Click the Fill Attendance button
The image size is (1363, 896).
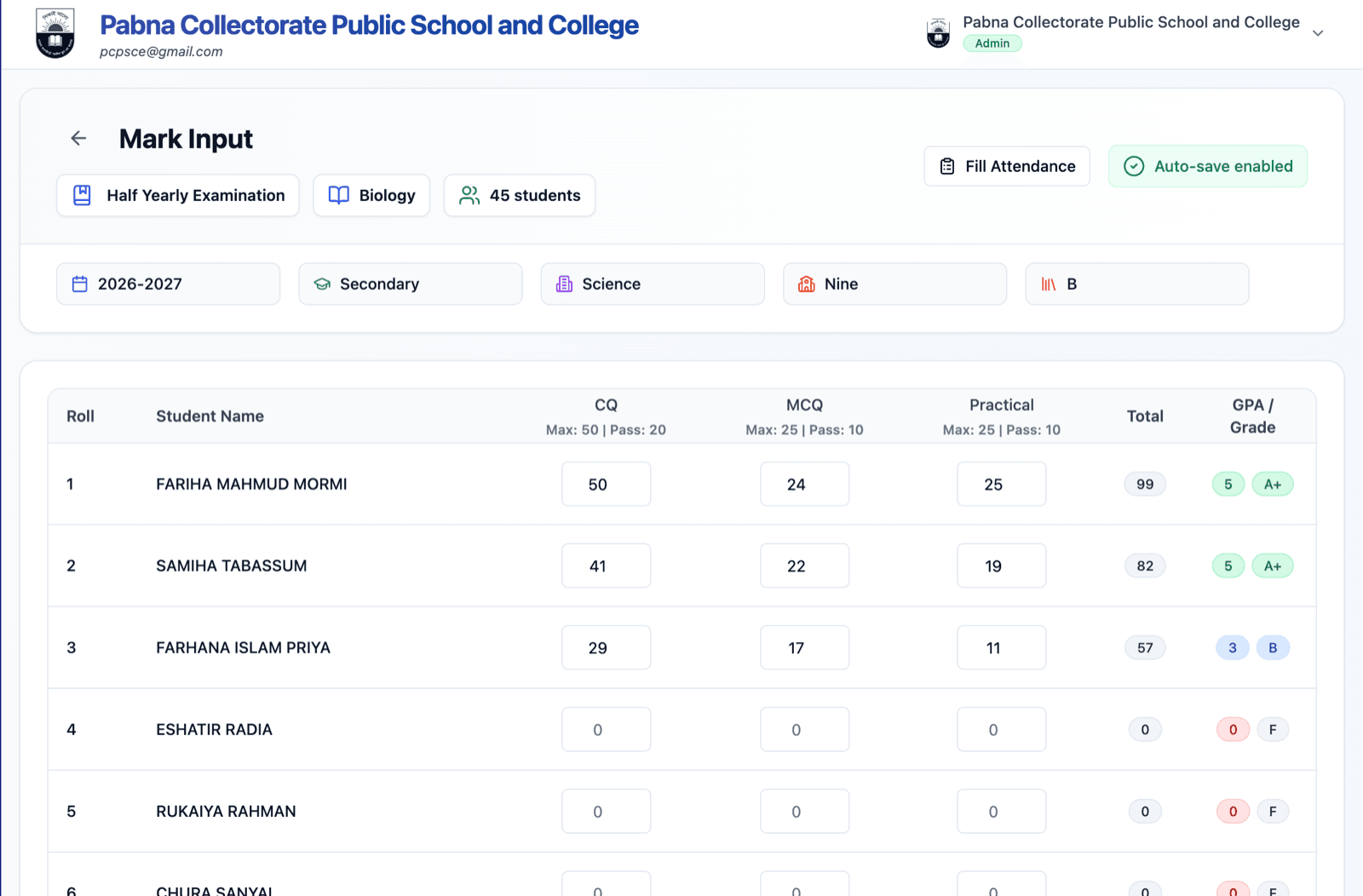[1007, 166]
